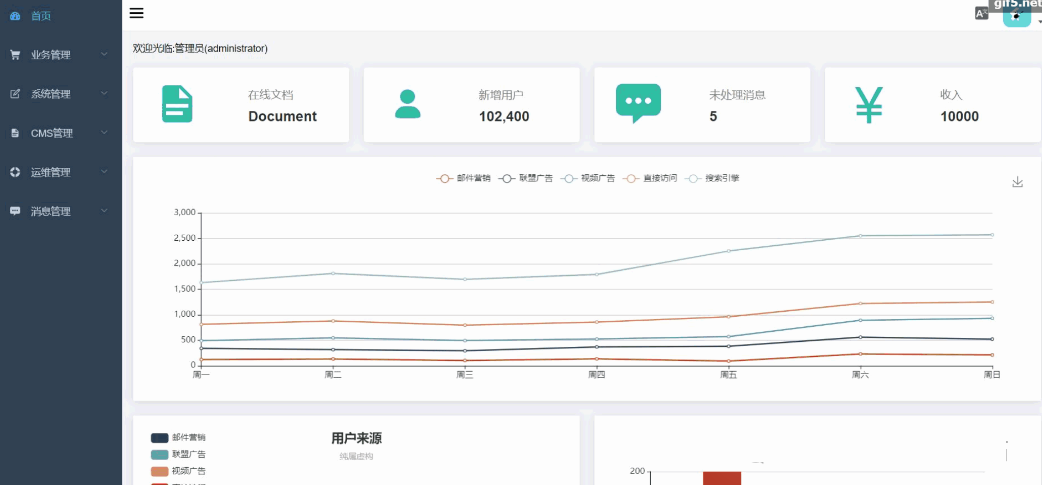Click the language switch icon in header
Screen dimensions: 1042x491
981,14
